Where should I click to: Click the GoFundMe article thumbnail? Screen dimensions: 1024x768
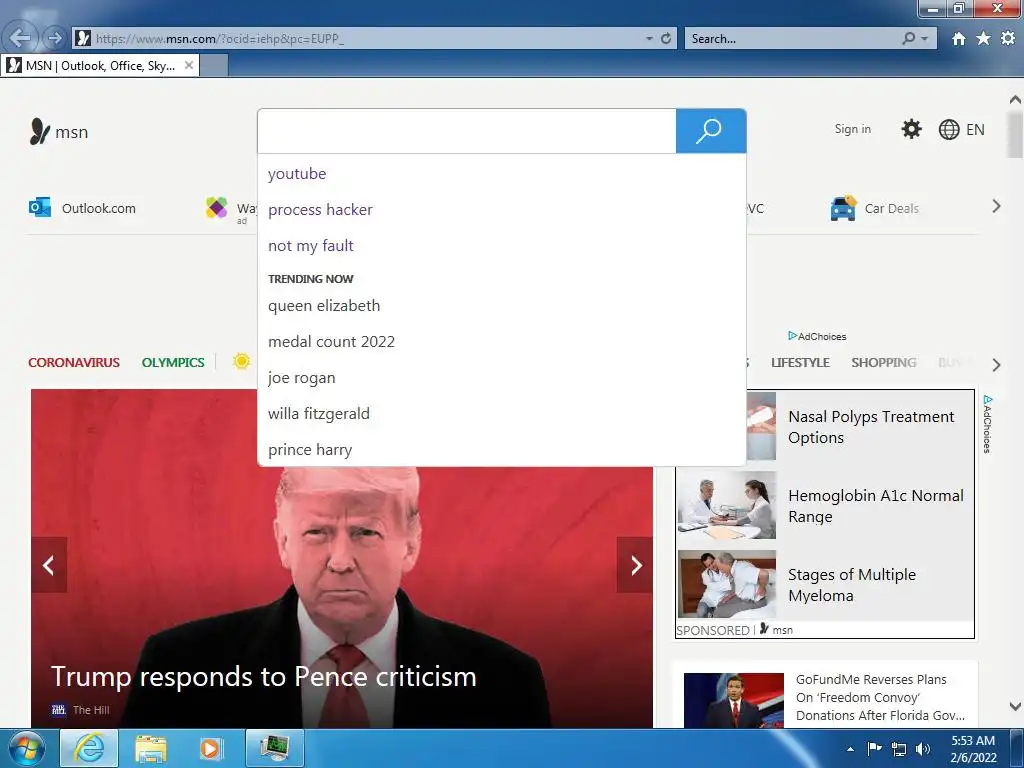733,700
